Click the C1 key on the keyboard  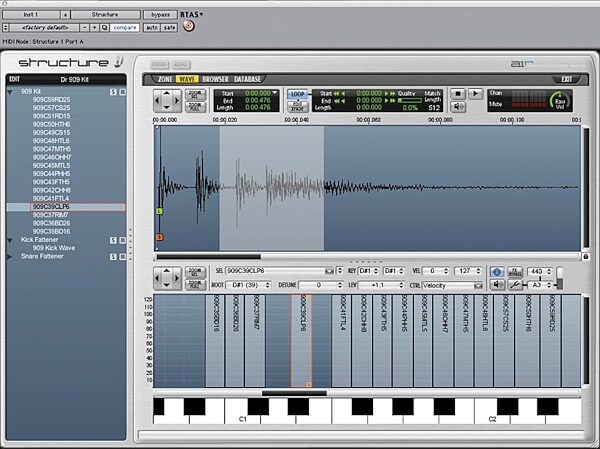click(243, 411)
